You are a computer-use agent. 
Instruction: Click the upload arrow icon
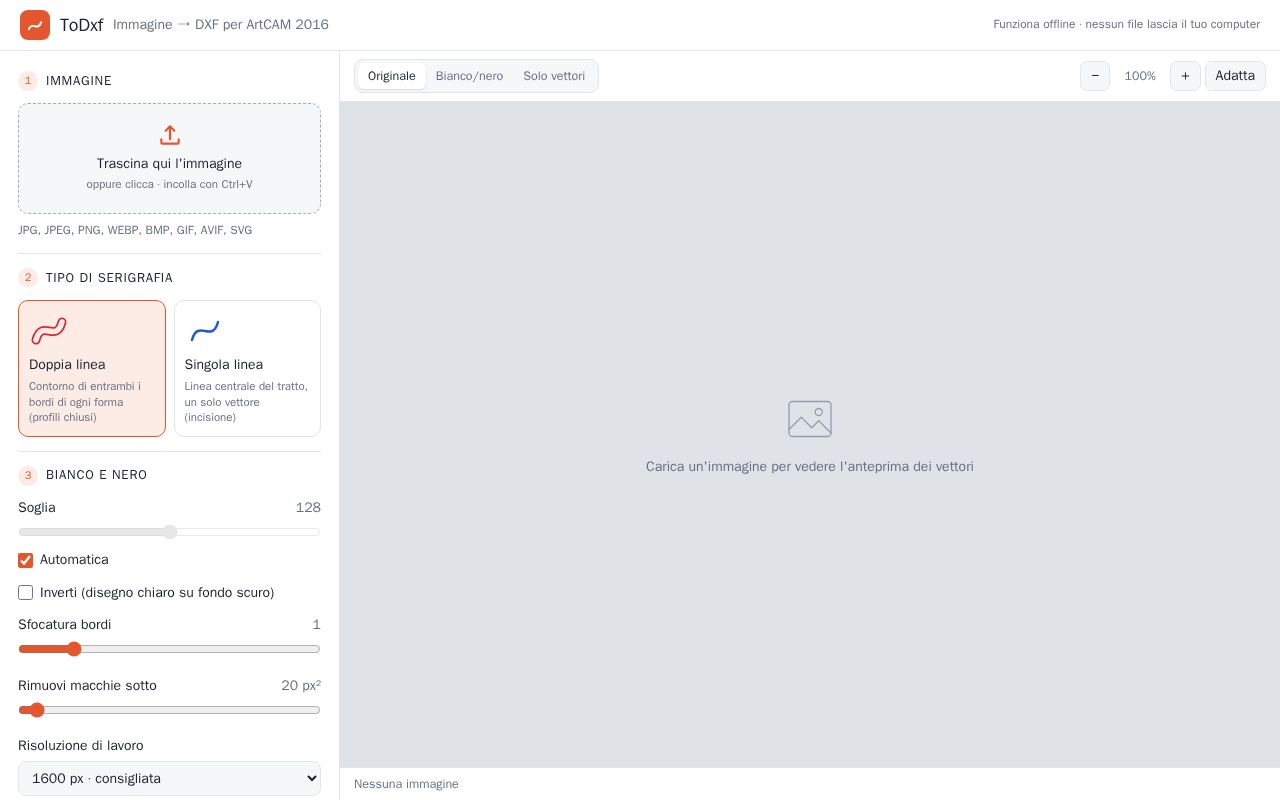click(170, 135)
